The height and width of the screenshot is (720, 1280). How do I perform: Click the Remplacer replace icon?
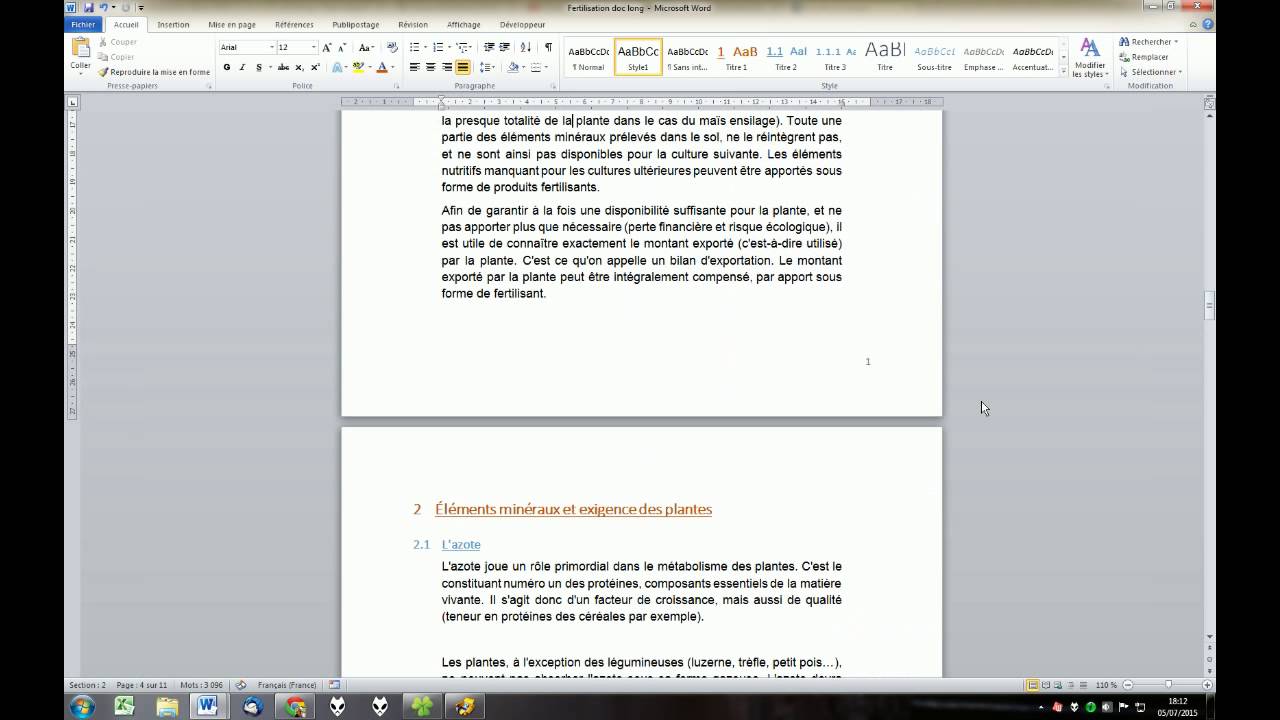tap(1124, 57)
